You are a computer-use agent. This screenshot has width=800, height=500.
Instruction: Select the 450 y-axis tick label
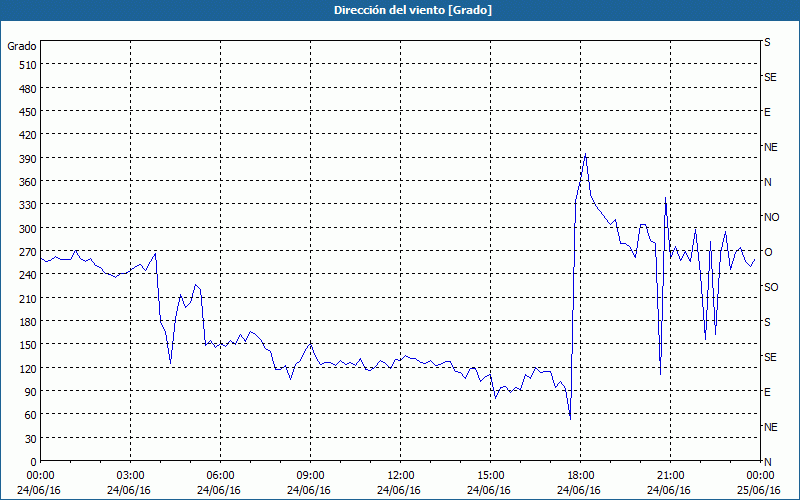click(29, 112)
